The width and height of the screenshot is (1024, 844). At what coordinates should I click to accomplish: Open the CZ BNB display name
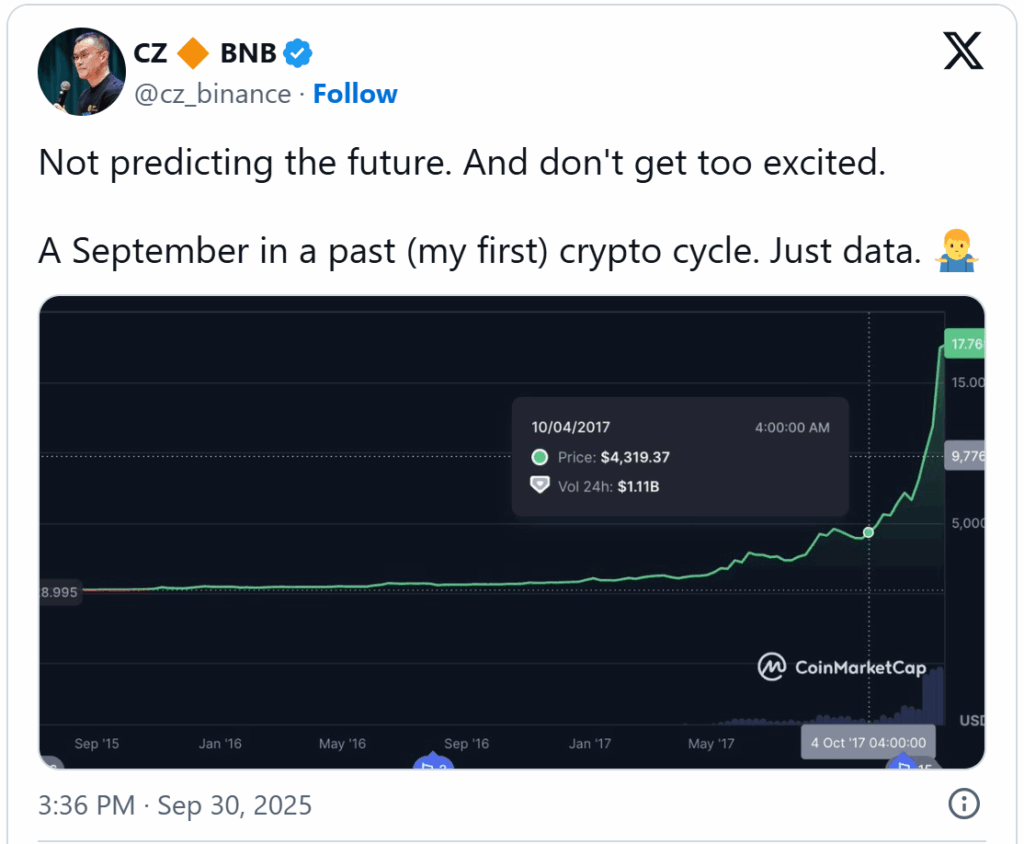tap(205, 54)
